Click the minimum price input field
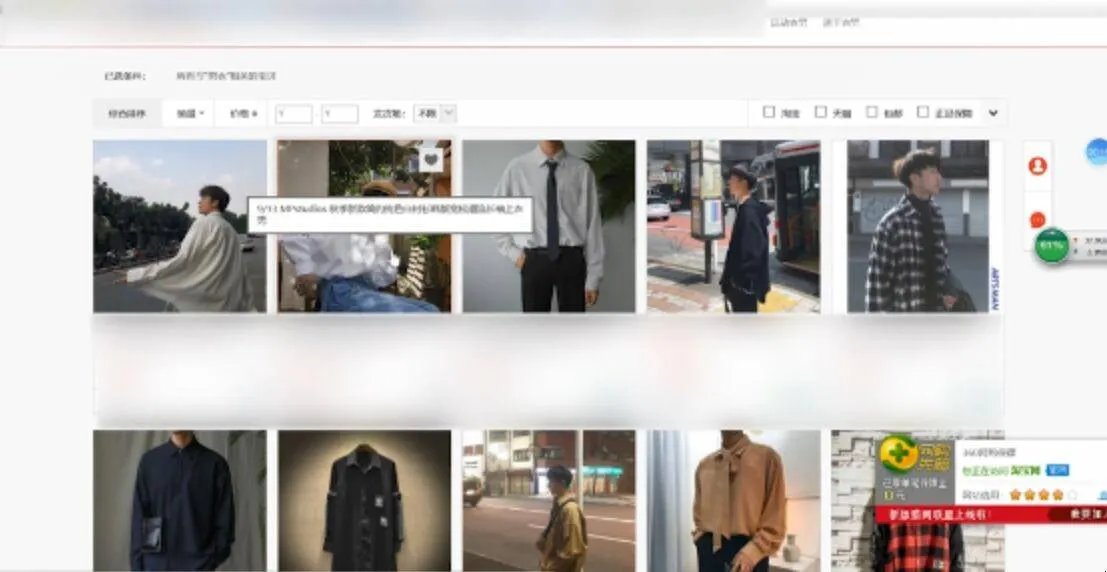 294,114
